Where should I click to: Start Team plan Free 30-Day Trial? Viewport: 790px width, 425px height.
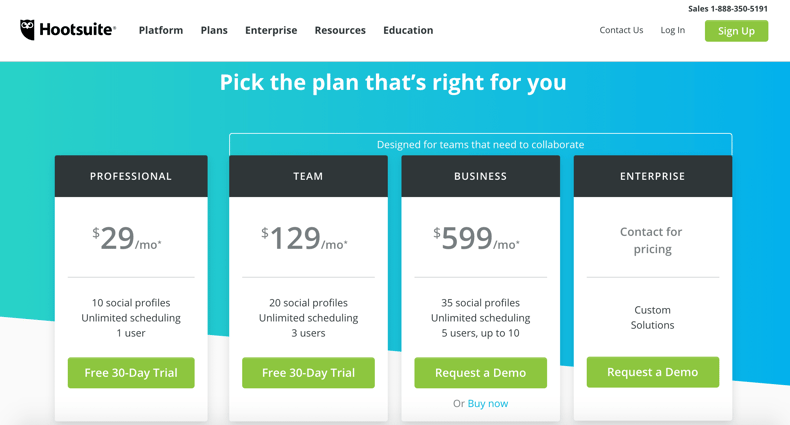[308, 373]
